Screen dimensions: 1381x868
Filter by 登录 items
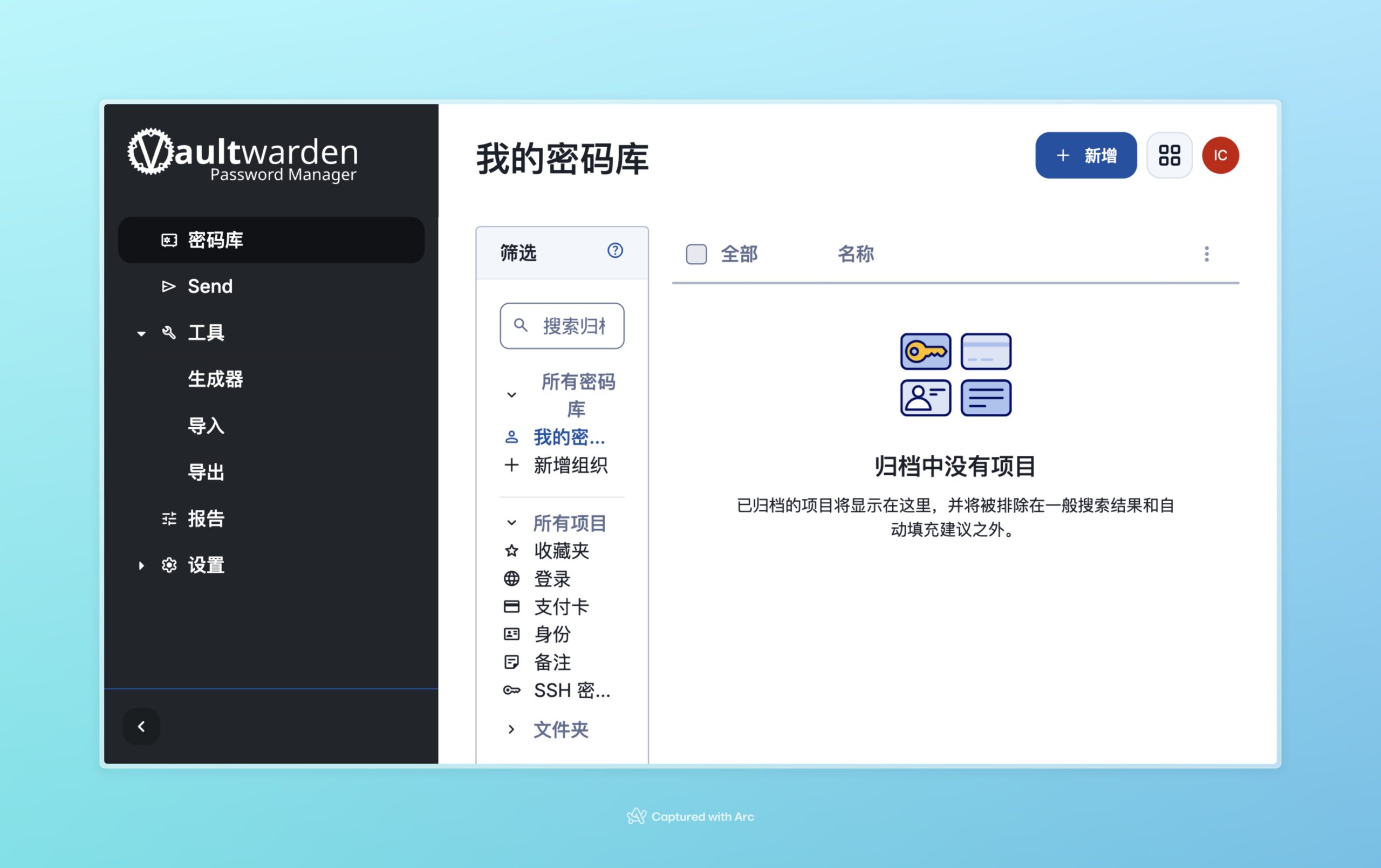552,579
